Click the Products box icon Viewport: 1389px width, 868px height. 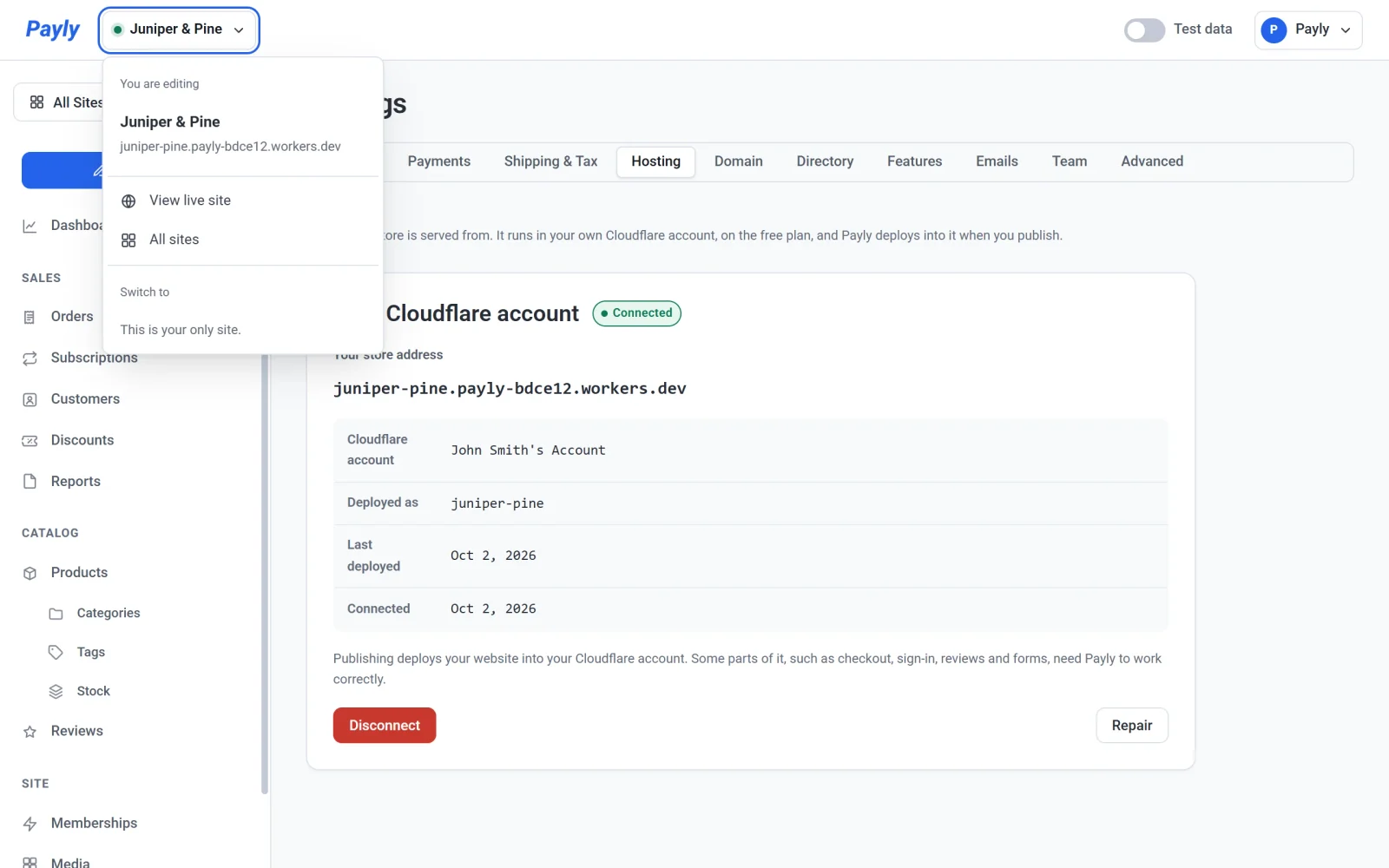(x=30, y=573)
